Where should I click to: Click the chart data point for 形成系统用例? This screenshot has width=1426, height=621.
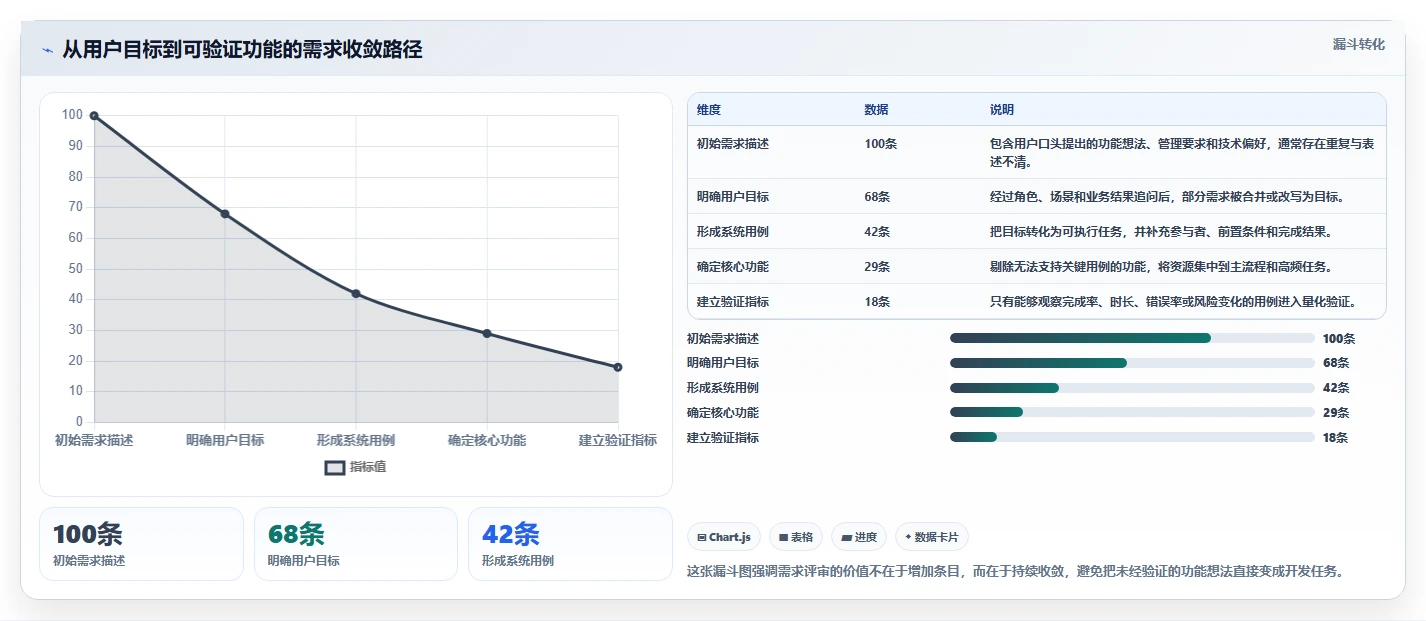tap(356, 294)
